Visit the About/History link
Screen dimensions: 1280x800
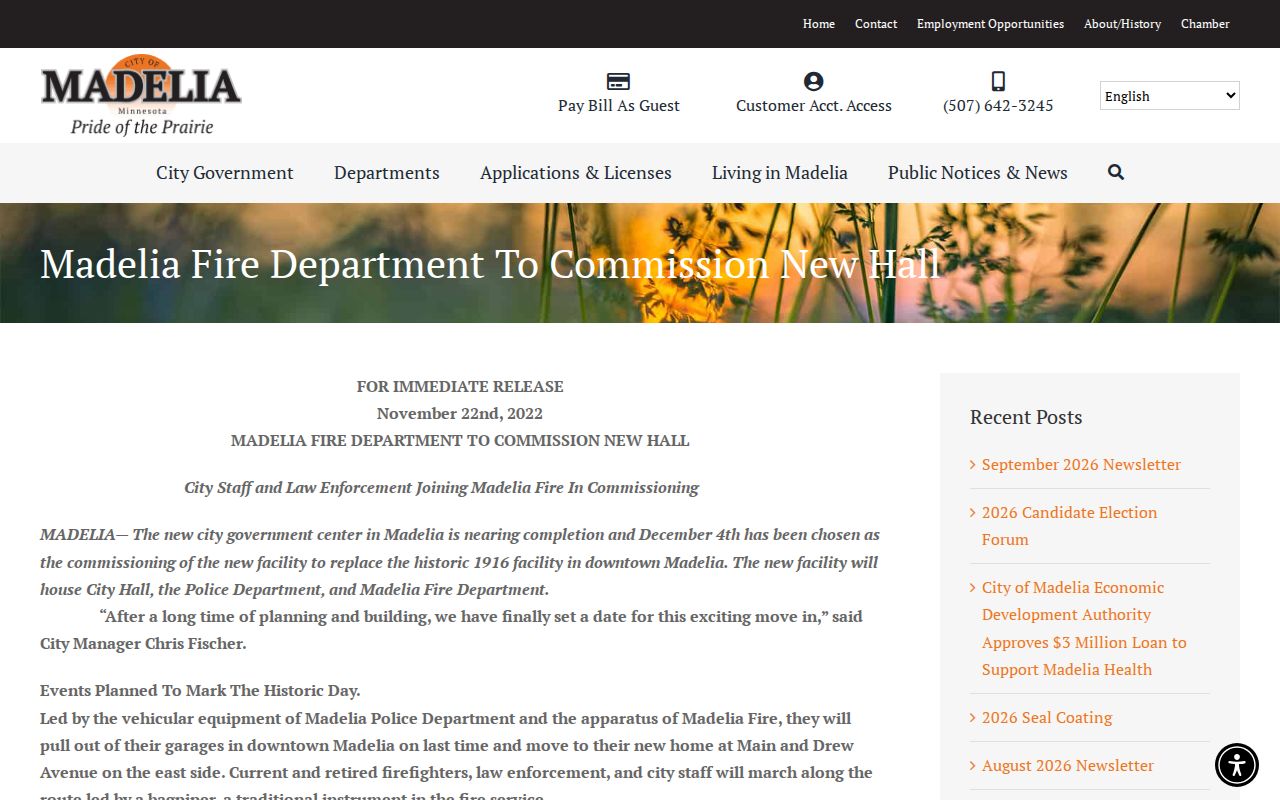(1122, 24)
